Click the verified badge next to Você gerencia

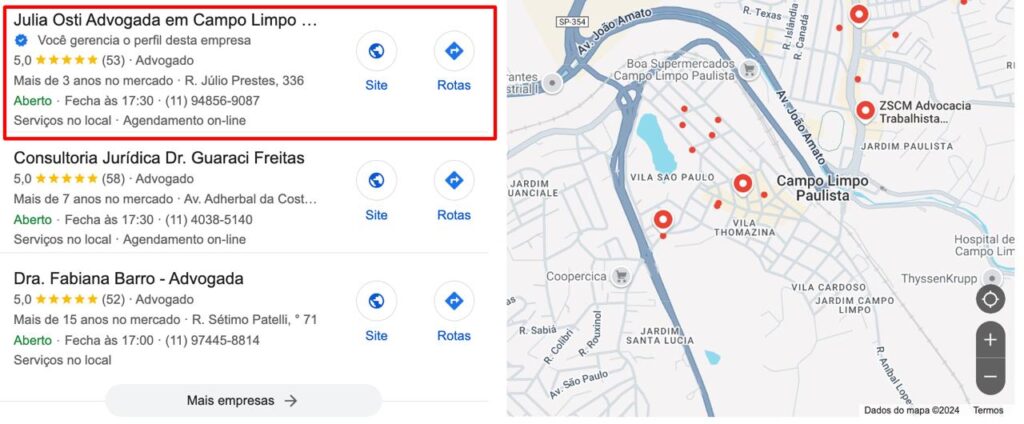21,41
